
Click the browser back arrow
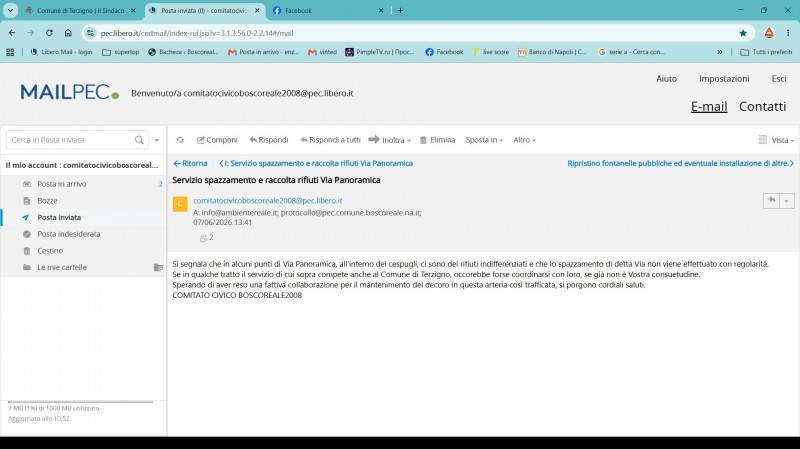click(x=12, y=33)
